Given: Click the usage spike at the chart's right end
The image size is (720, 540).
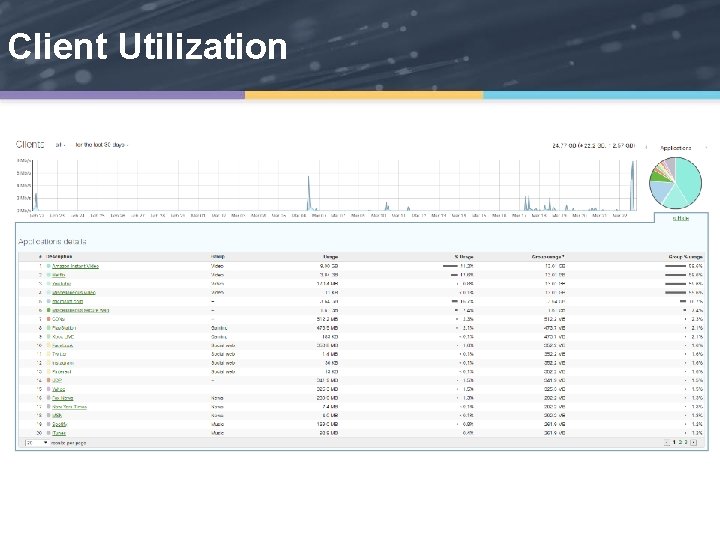Looking at the screenshot, I should (x=633, y=186).
